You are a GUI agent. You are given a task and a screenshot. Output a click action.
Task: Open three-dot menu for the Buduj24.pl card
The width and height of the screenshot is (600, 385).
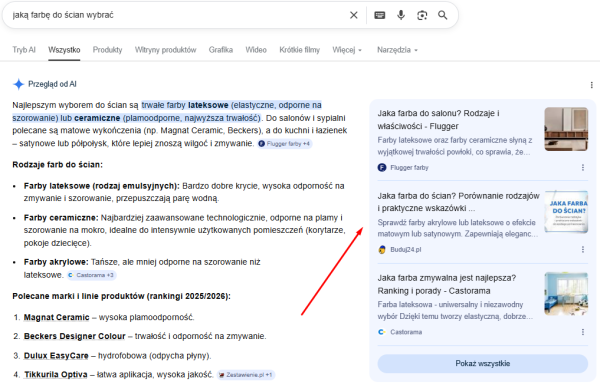coord(583,250)
